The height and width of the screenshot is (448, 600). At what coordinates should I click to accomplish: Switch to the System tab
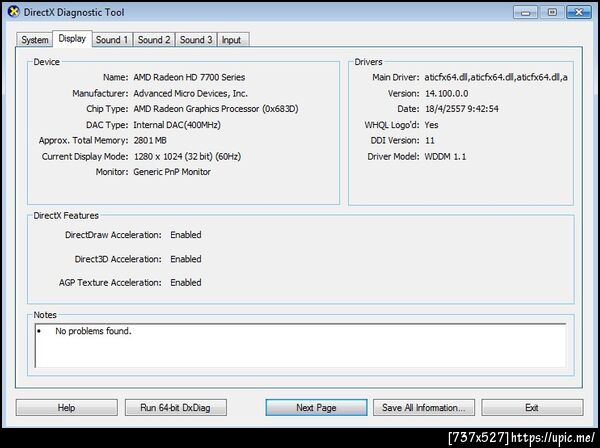tap(34, 40)
